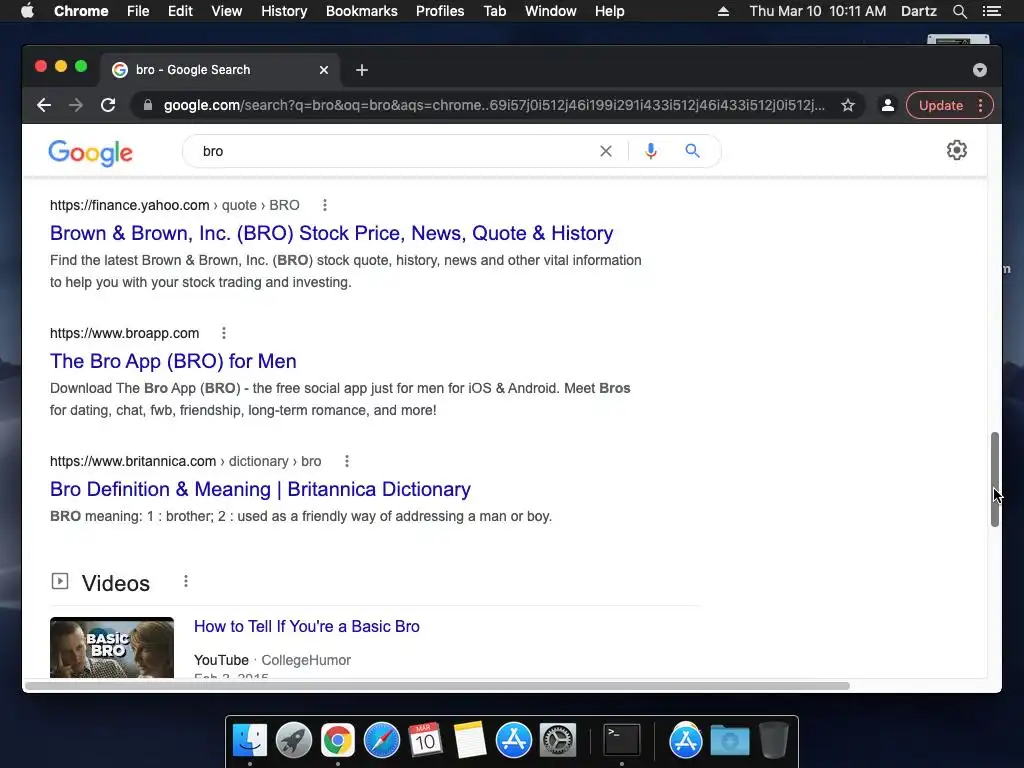Go back to previous page in Chrome
This screenshot has width=1024, height=768.
(44, 105)
